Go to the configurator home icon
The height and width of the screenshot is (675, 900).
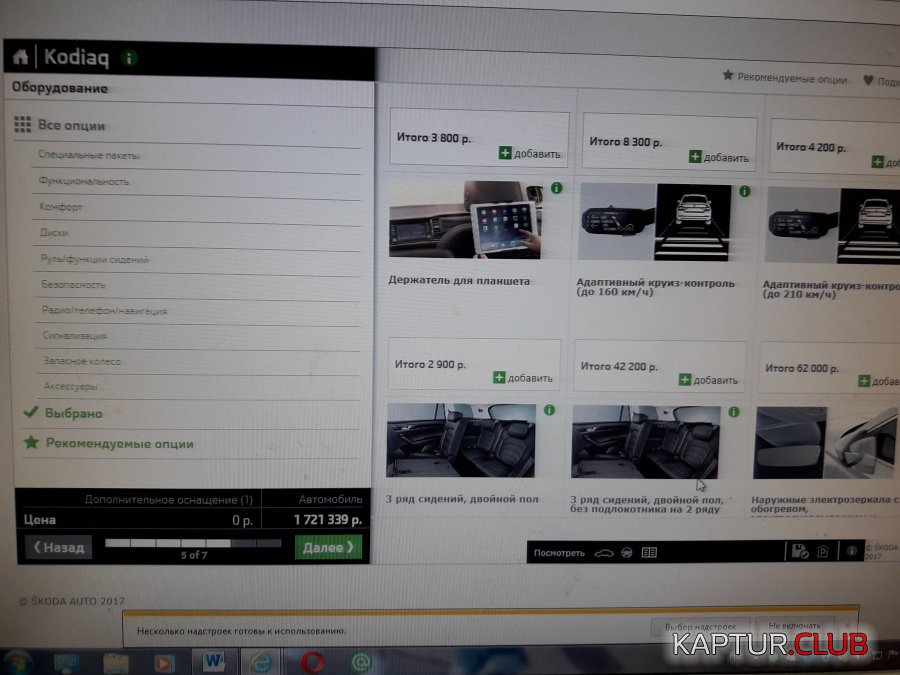tap(21, 56)
